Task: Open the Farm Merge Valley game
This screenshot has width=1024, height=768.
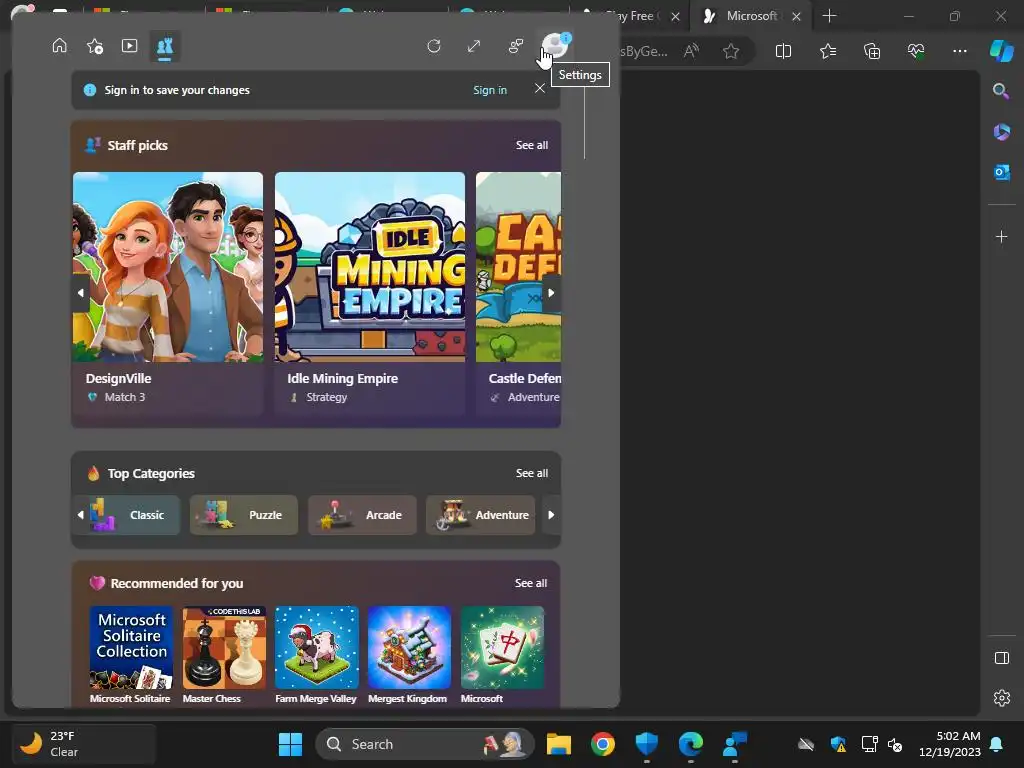Action: click(x=317, y=654)
